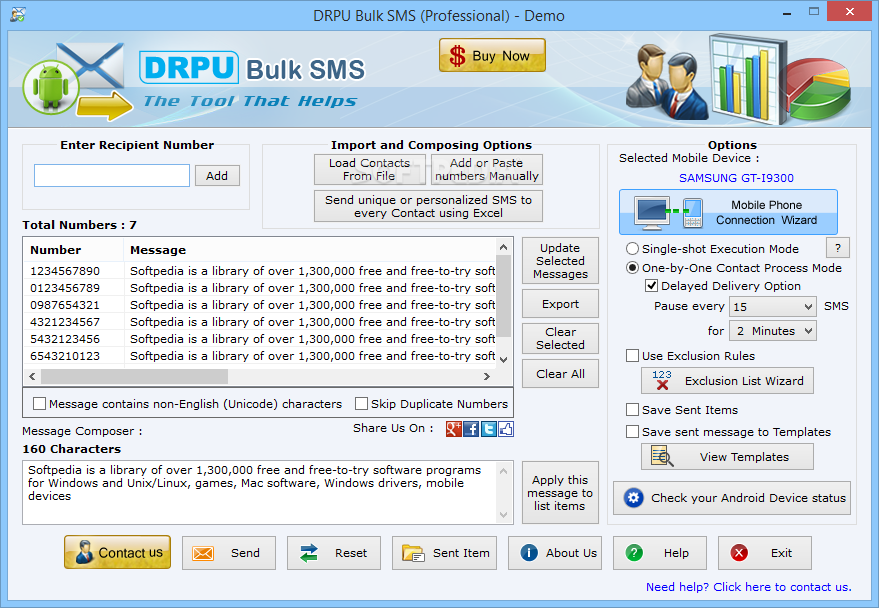The height and width of the screenshot is (608, 879).
Task: Open the 2 Minutes duration dropdown
Action: coord(773,331)
